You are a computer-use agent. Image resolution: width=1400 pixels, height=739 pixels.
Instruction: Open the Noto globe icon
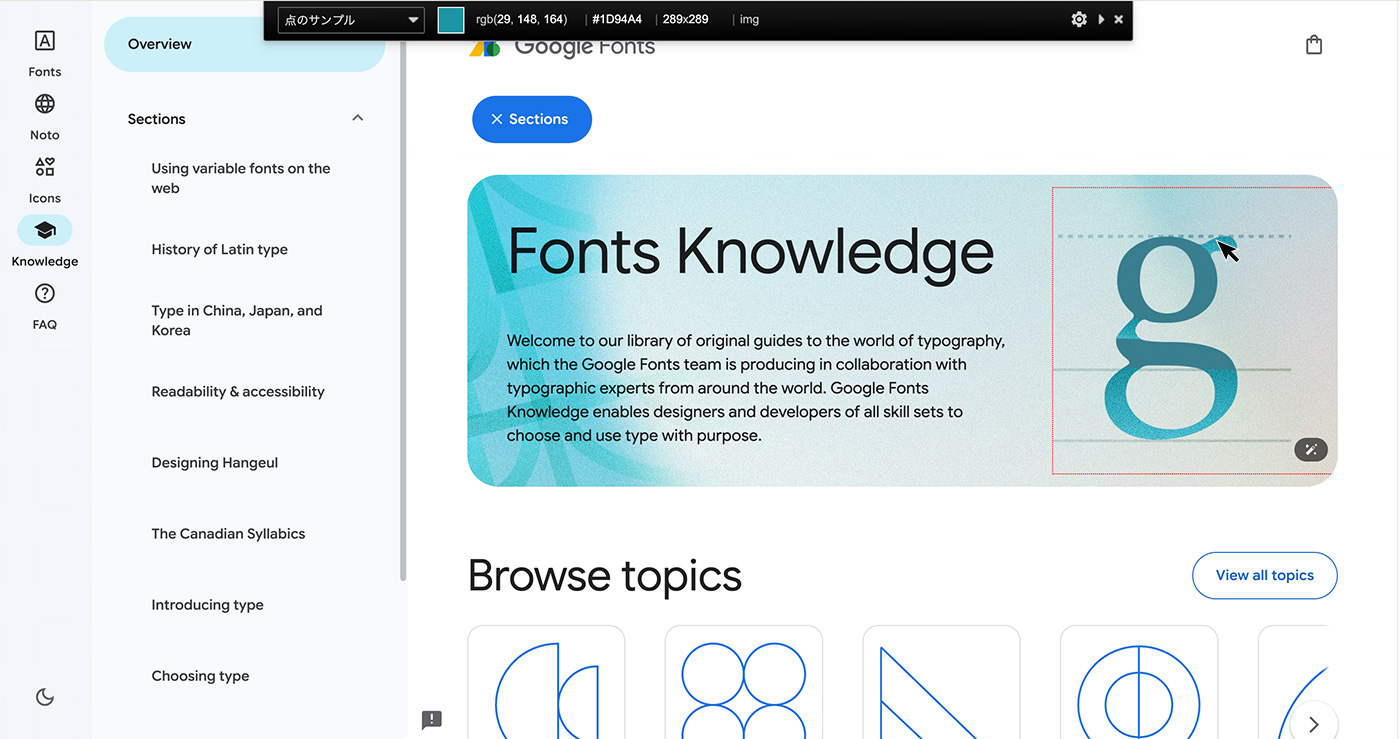click(44, 104)
